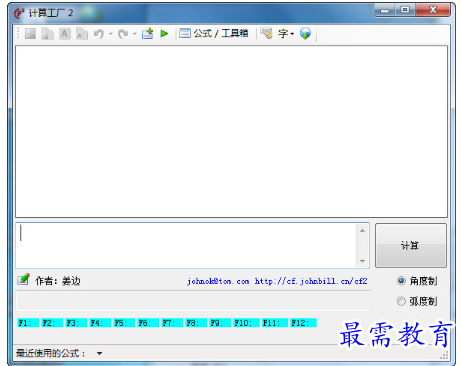461x366 pixels.
Task: Click the input box scroll down arrow
Action: (x=363, y=261)
